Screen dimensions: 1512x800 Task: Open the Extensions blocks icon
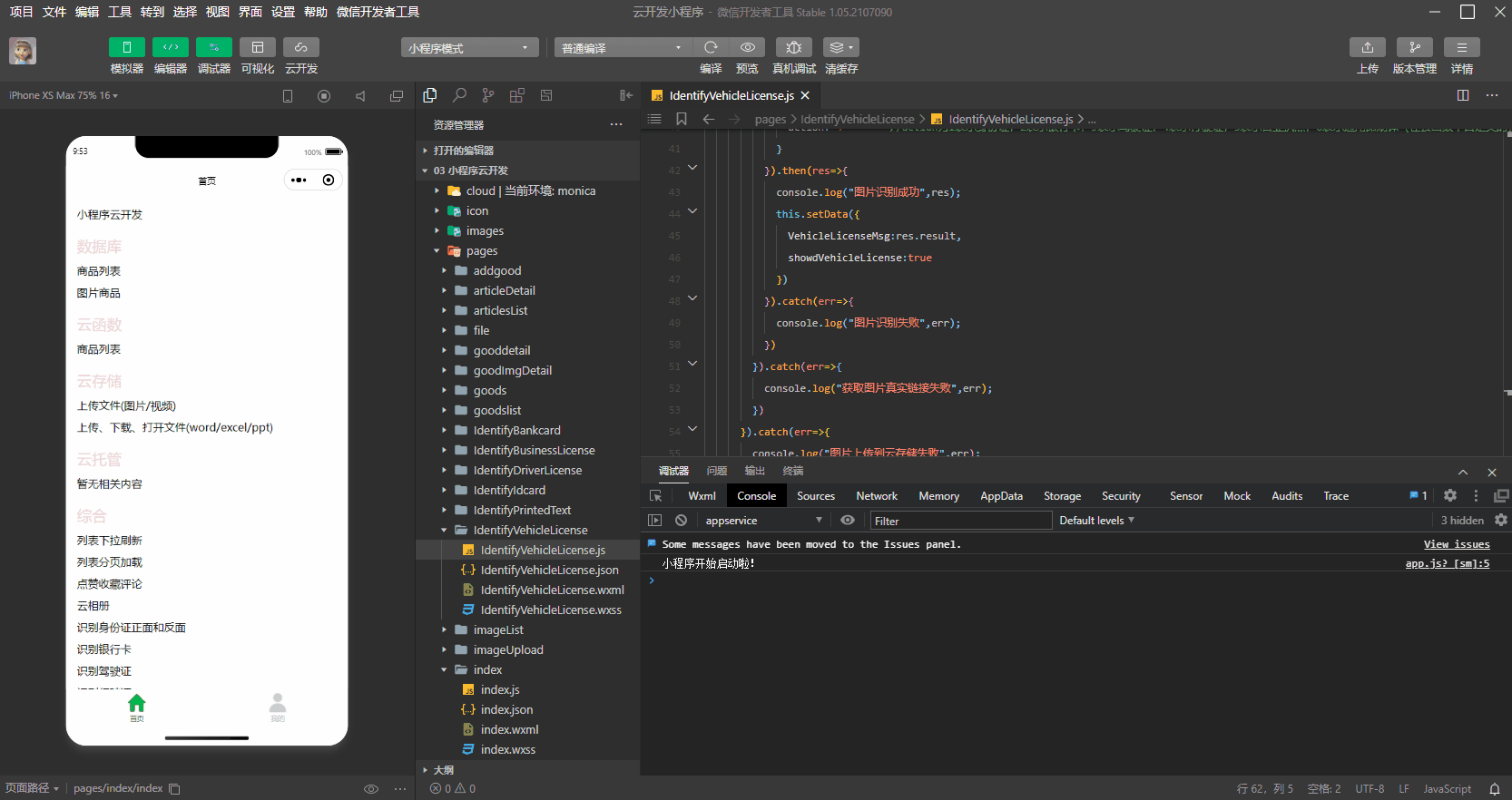[517, 95]
